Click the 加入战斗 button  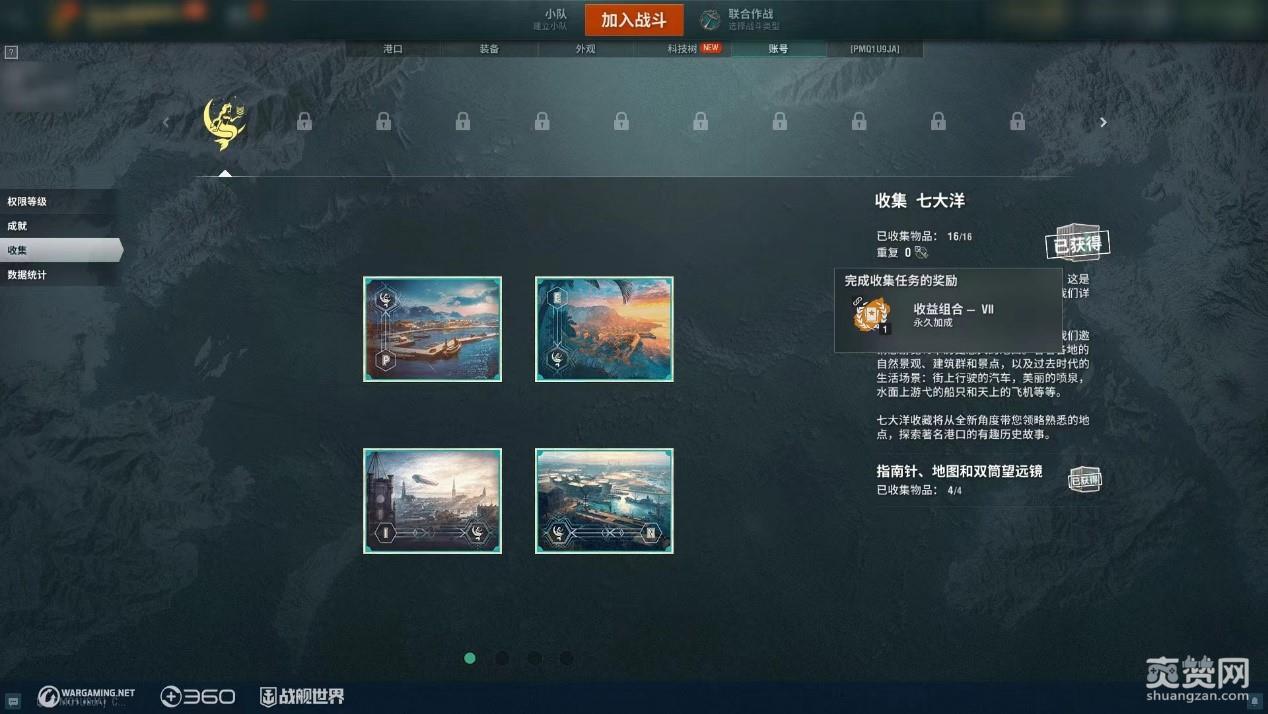point(634,20)
